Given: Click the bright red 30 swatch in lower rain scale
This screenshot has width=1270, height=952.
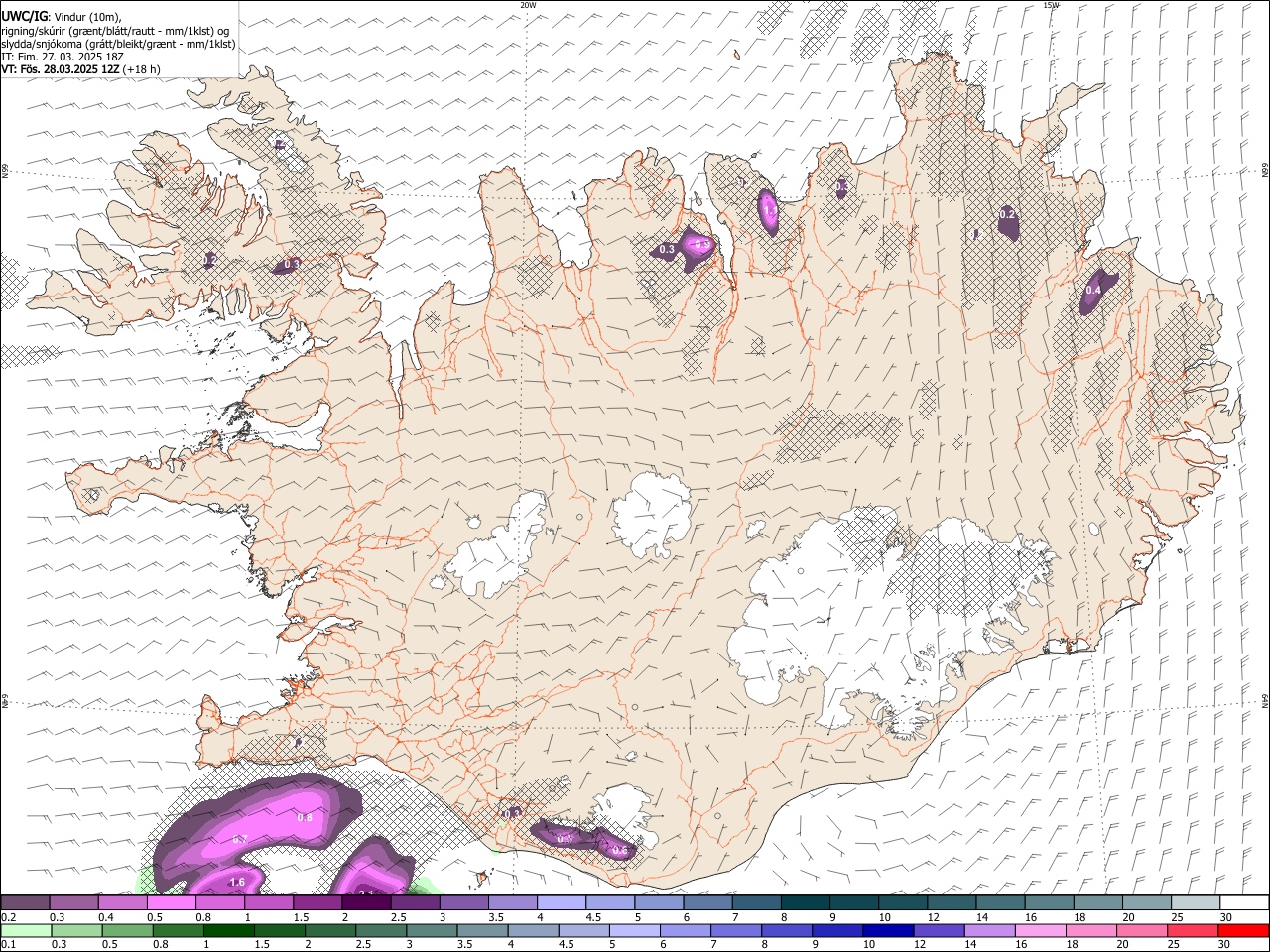Looking at the screenshot, I should click(x=1243, y=930).
